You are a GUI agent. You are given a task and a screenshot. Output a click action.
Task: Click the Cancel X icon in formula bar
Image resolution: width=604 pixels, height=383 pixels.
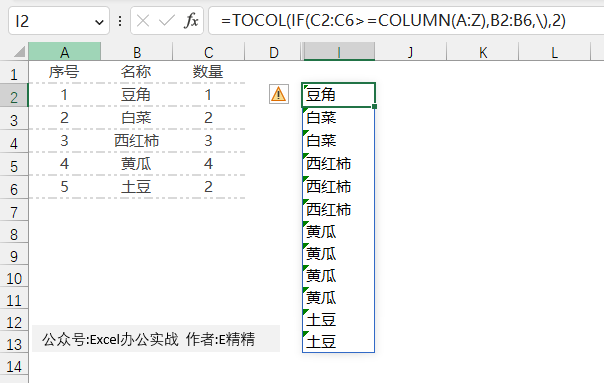click(143, 21)
